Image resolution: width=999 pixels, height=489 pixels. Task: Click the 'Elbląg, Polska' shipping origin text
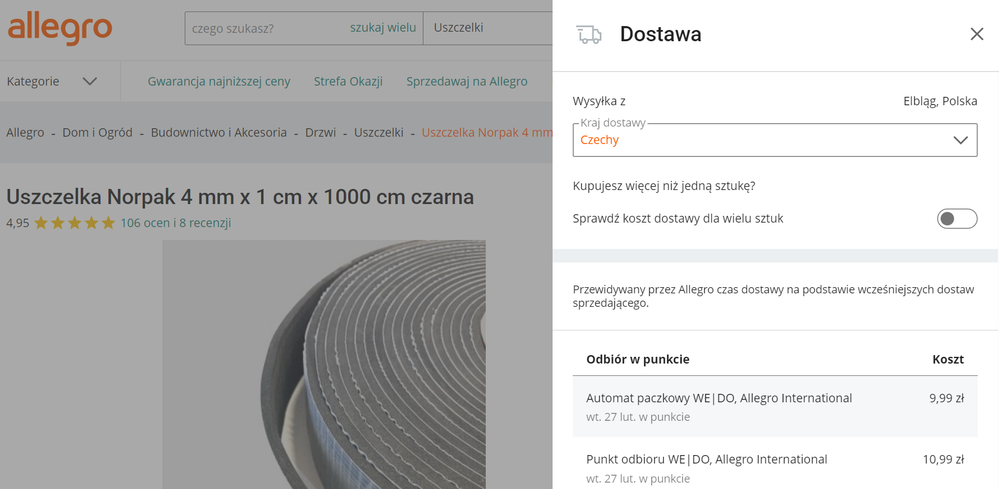940,101
